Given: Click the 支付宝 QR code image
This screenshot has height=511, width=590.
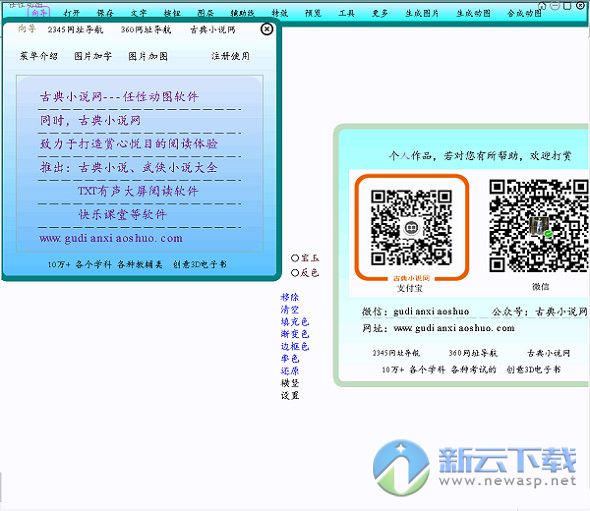Looking at the screenshot, I should tap(412, 228).
